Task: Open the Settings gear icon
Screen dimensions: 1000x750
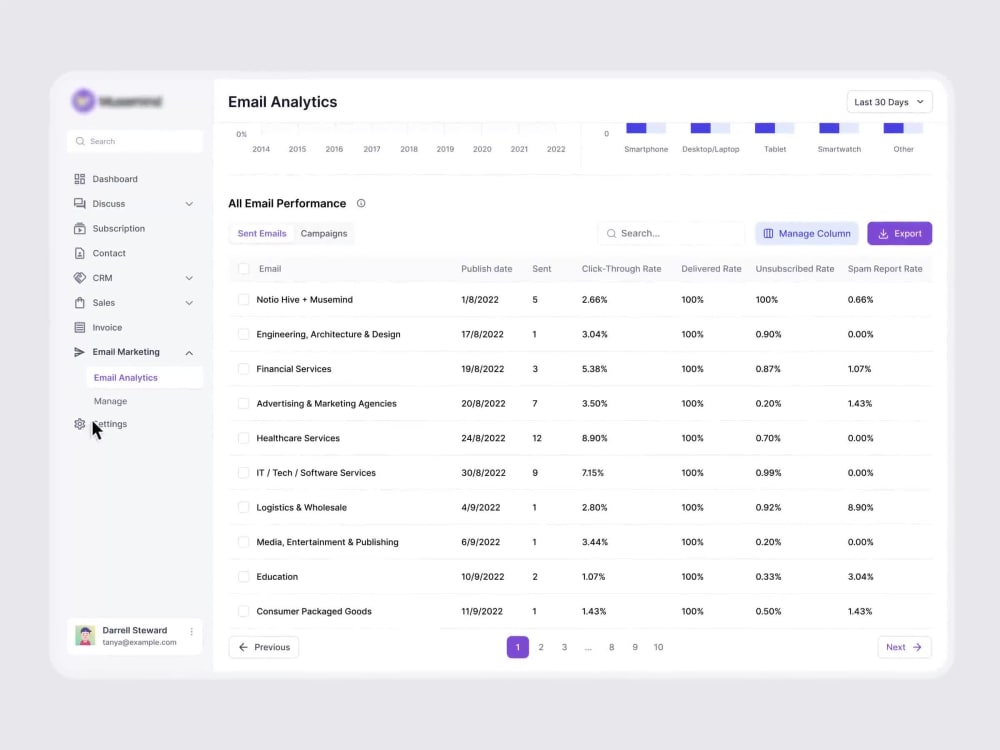Action: click(80, 424)
